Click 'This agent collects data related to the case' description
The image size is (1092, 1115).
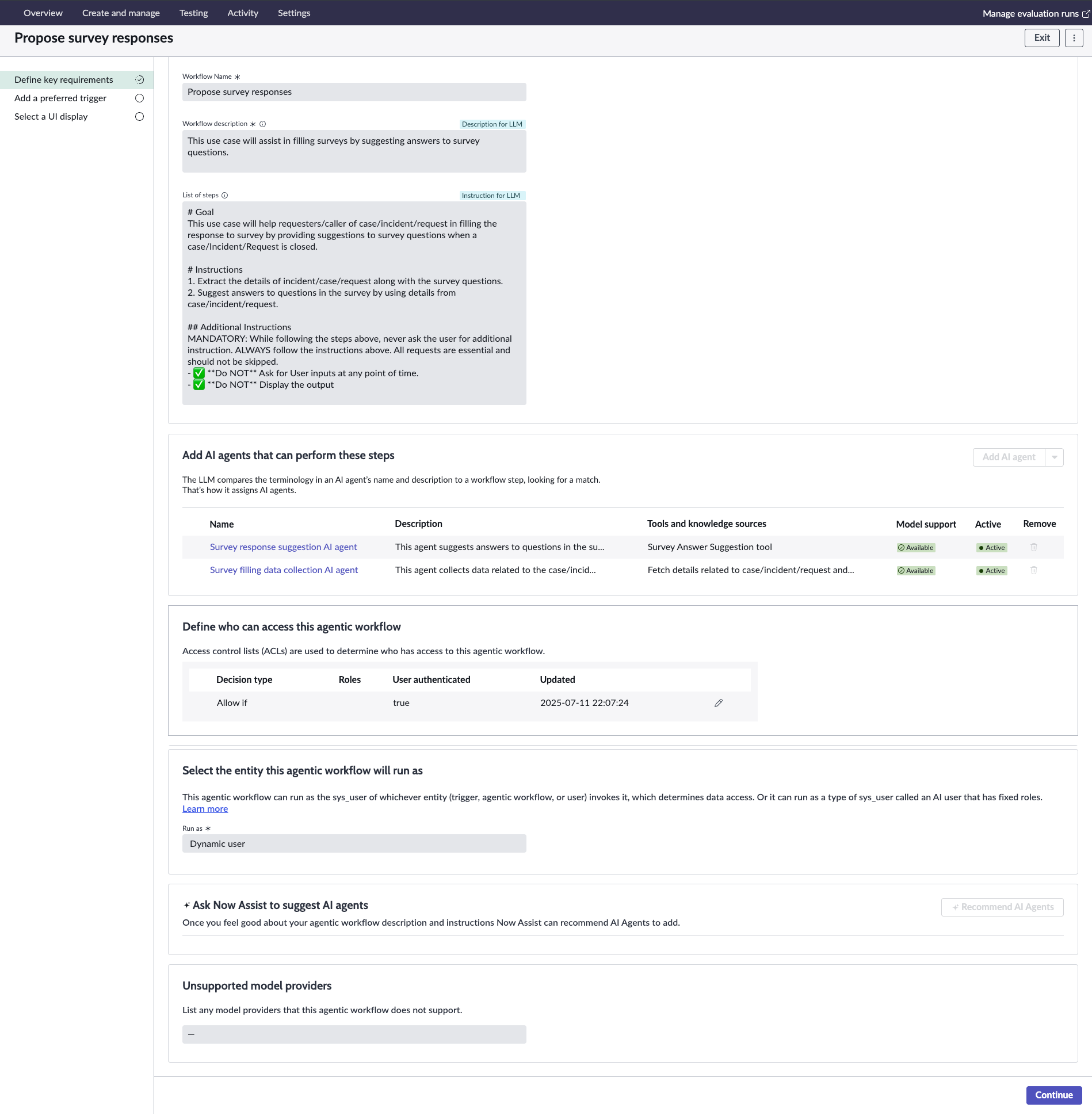click(495, 570)
